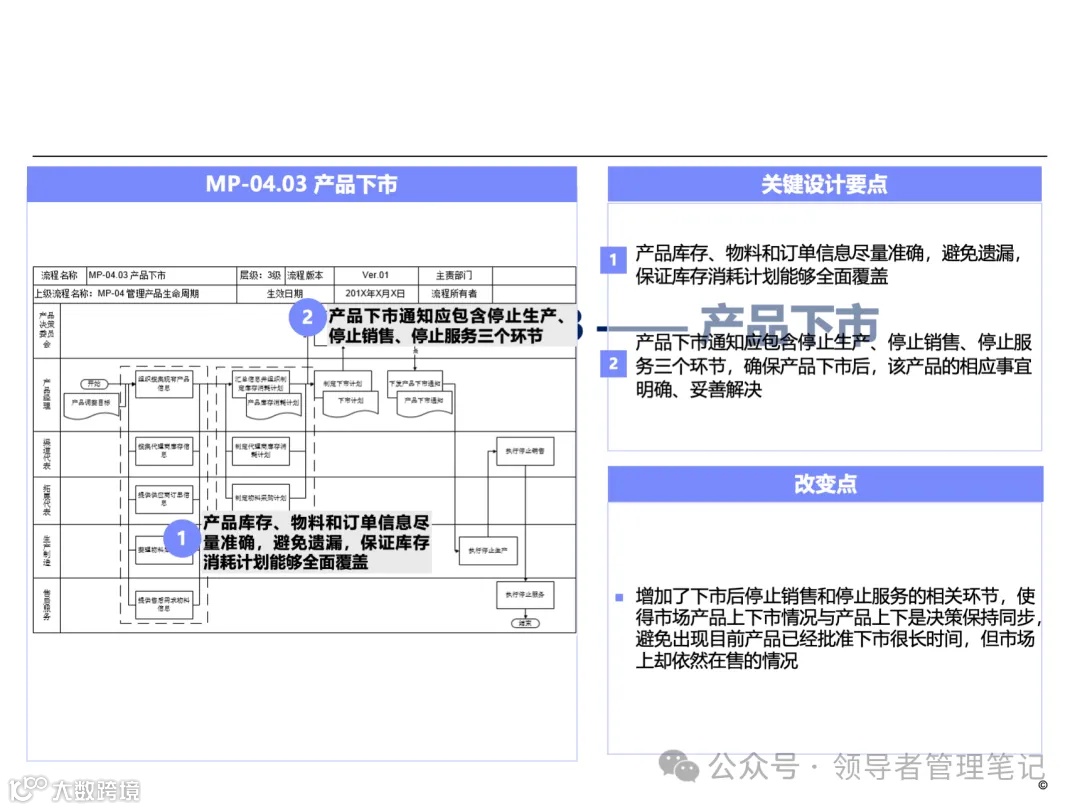
Task: Click the MP-04.03 产品下市 title header
Action: click(303, 184)
